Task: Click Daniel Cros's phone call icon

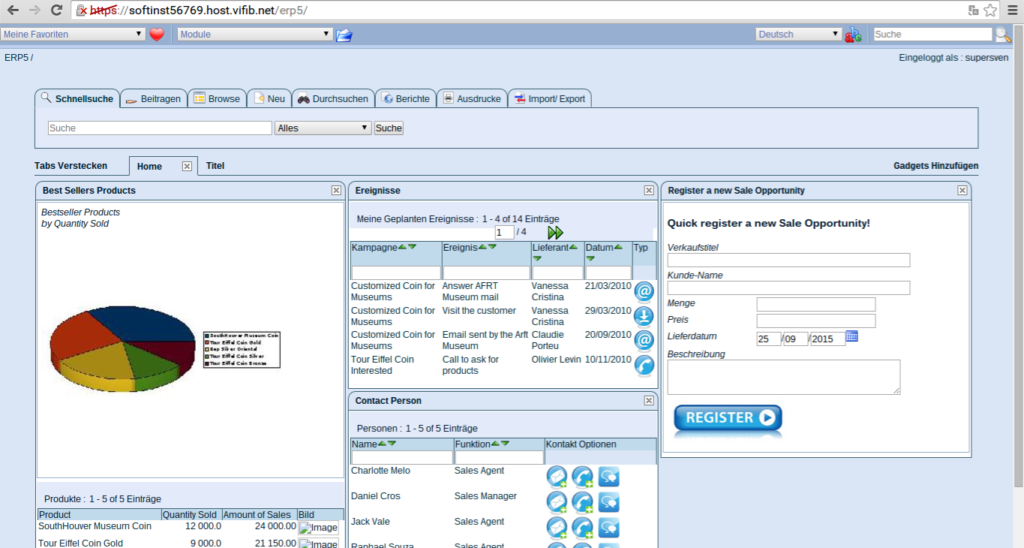Action: (x=582, y=502)
